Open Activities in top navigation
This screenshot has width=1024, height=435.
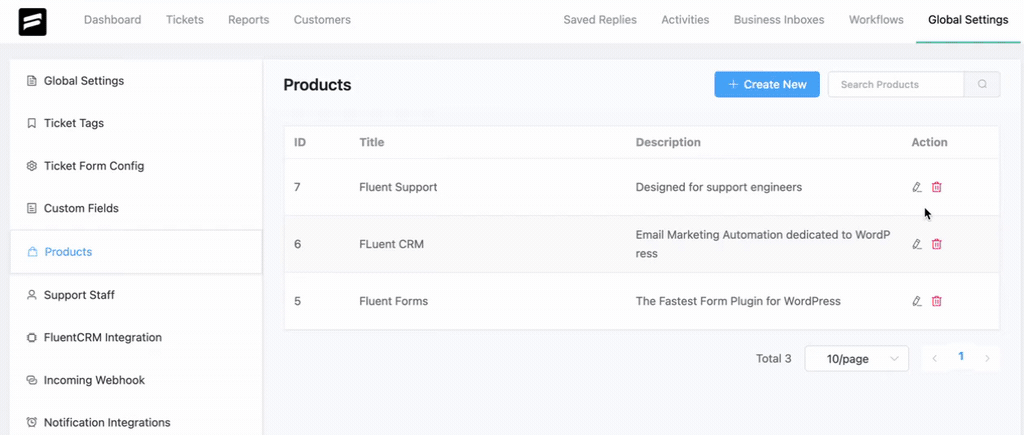click(x=685, y=20)
